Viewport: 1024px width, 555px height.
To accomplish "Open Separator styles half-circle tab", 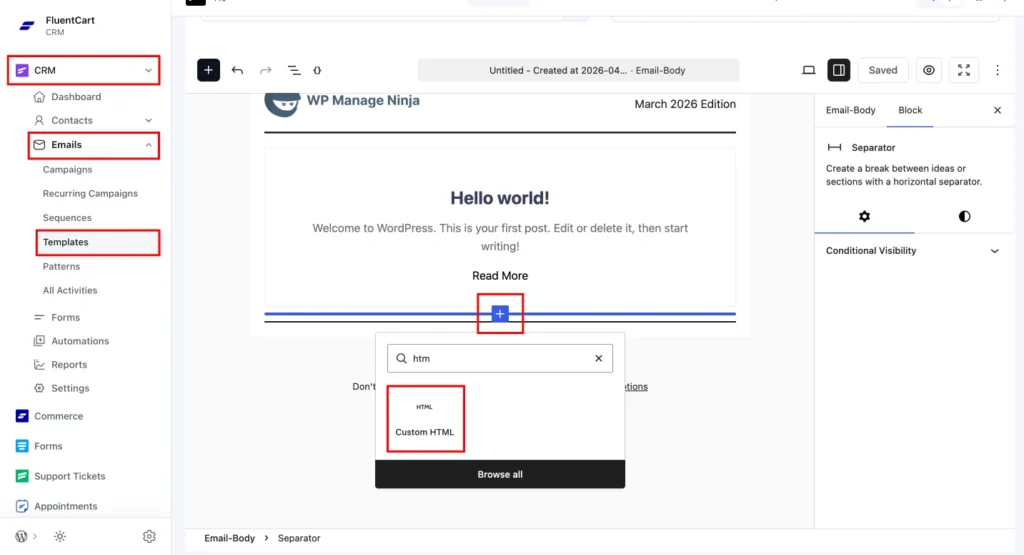I will [x=965, y=216].
